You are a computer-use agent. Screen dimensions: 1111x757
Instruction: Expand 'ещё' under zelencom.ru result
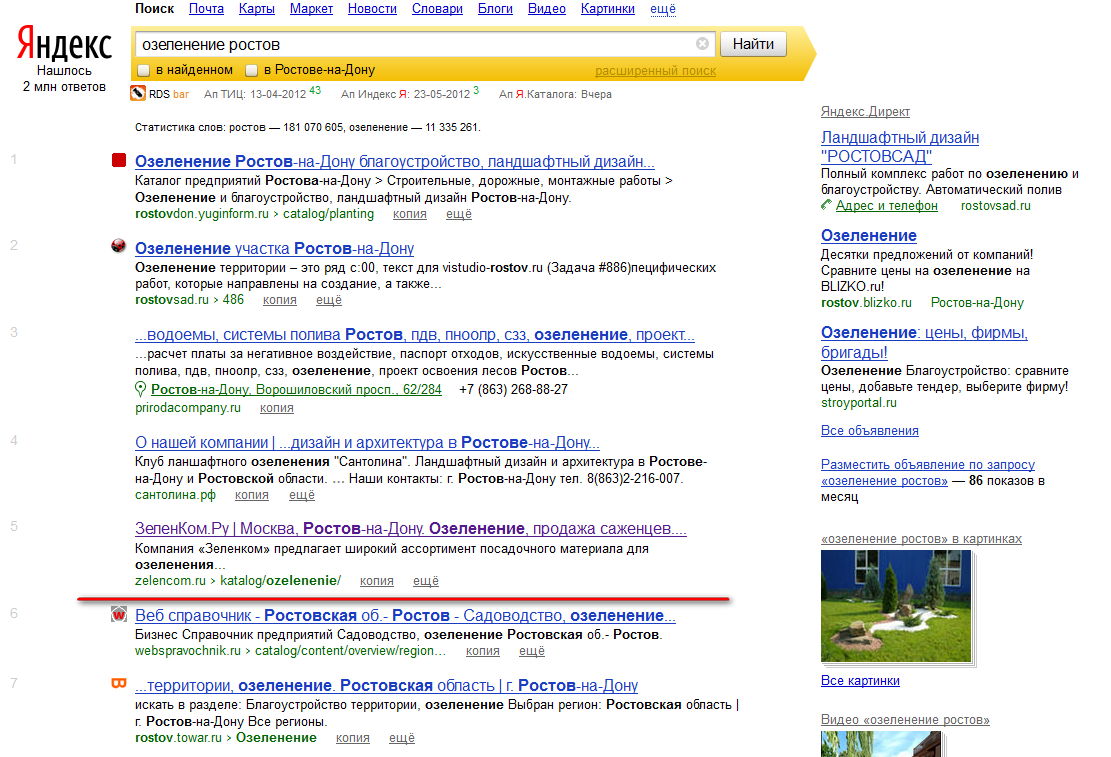coord(426,581)
